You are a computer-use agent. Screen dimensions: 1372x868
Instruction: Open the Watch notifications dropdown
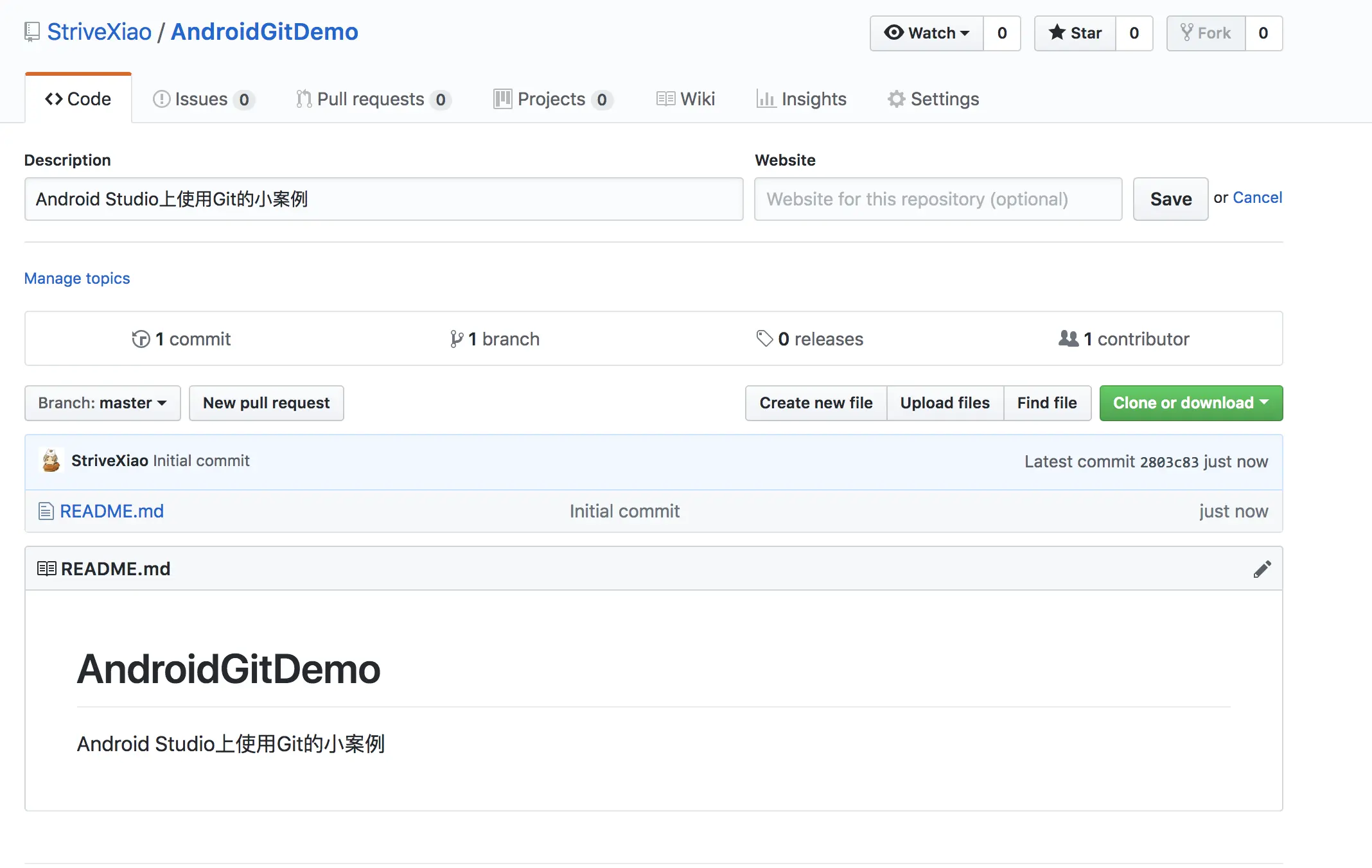click(x=926, y=33)
